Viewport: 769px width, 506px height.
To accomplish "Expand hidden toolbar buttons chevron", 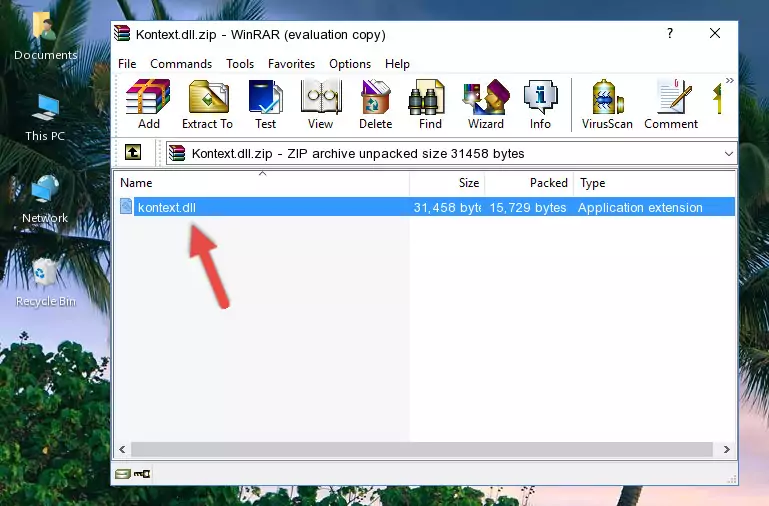I will (x=730, y=81).
